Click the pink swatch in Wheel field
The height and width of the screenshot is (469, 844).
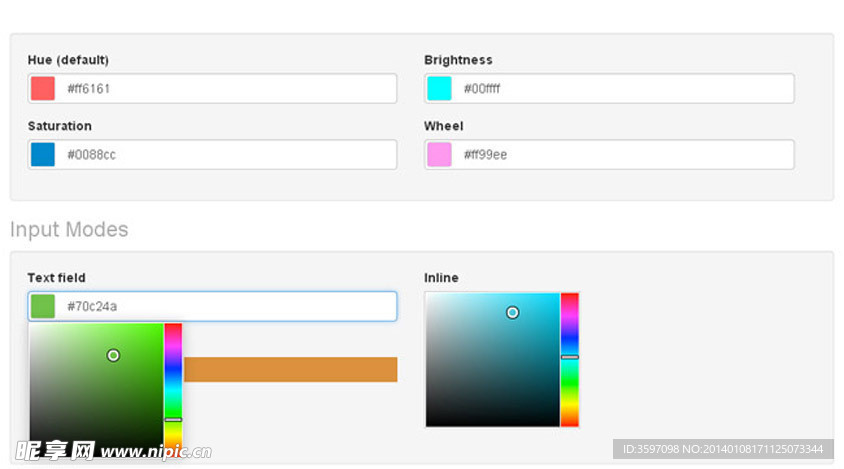pyautogui.click(x=439, y=154)
